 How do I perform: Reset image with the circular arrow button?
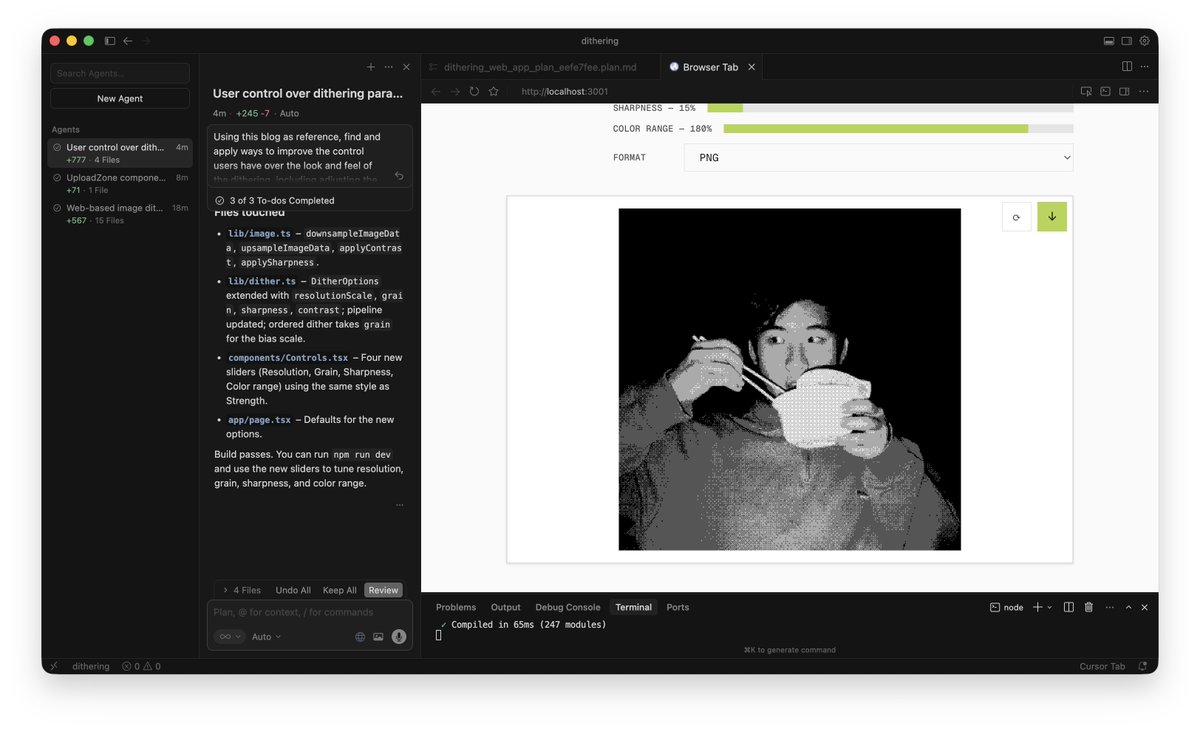[x=1016, y=217]
